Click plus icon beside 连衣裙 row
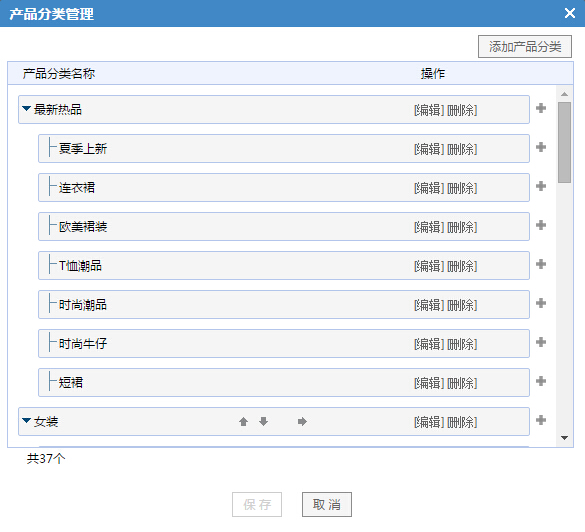The height and width of the screenshot is (532, 585). click(541, 186)
